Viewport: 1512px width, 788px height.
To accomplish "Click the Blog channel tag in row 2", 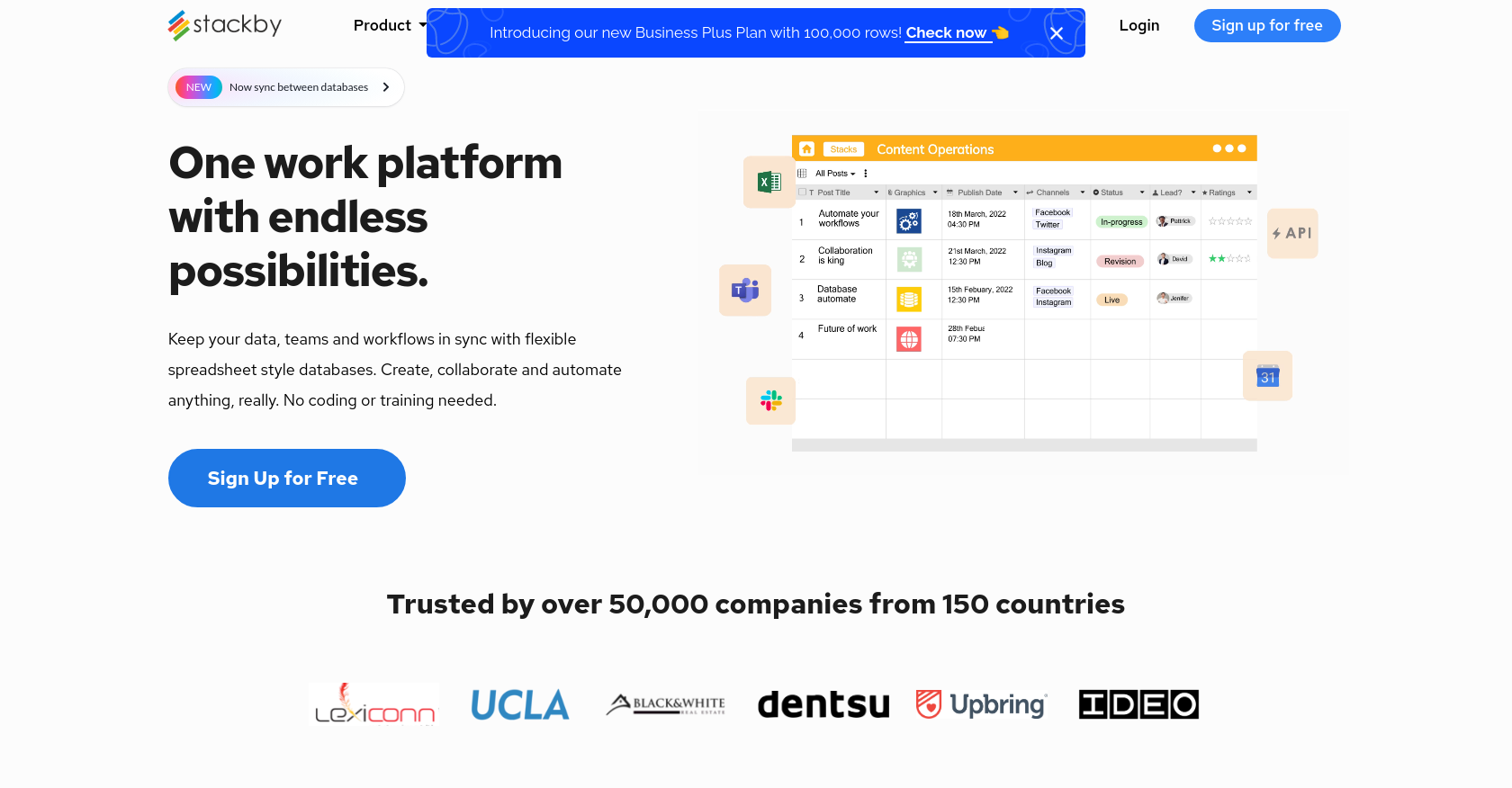I will click(x=1044, y=264).
